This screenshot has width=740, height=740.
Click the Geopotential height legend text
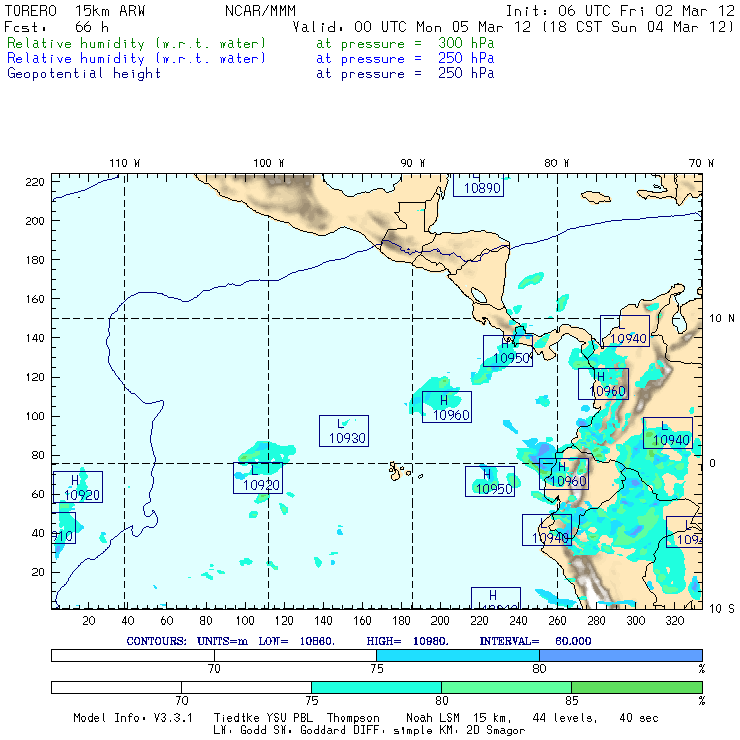click(x=84, y=74)
